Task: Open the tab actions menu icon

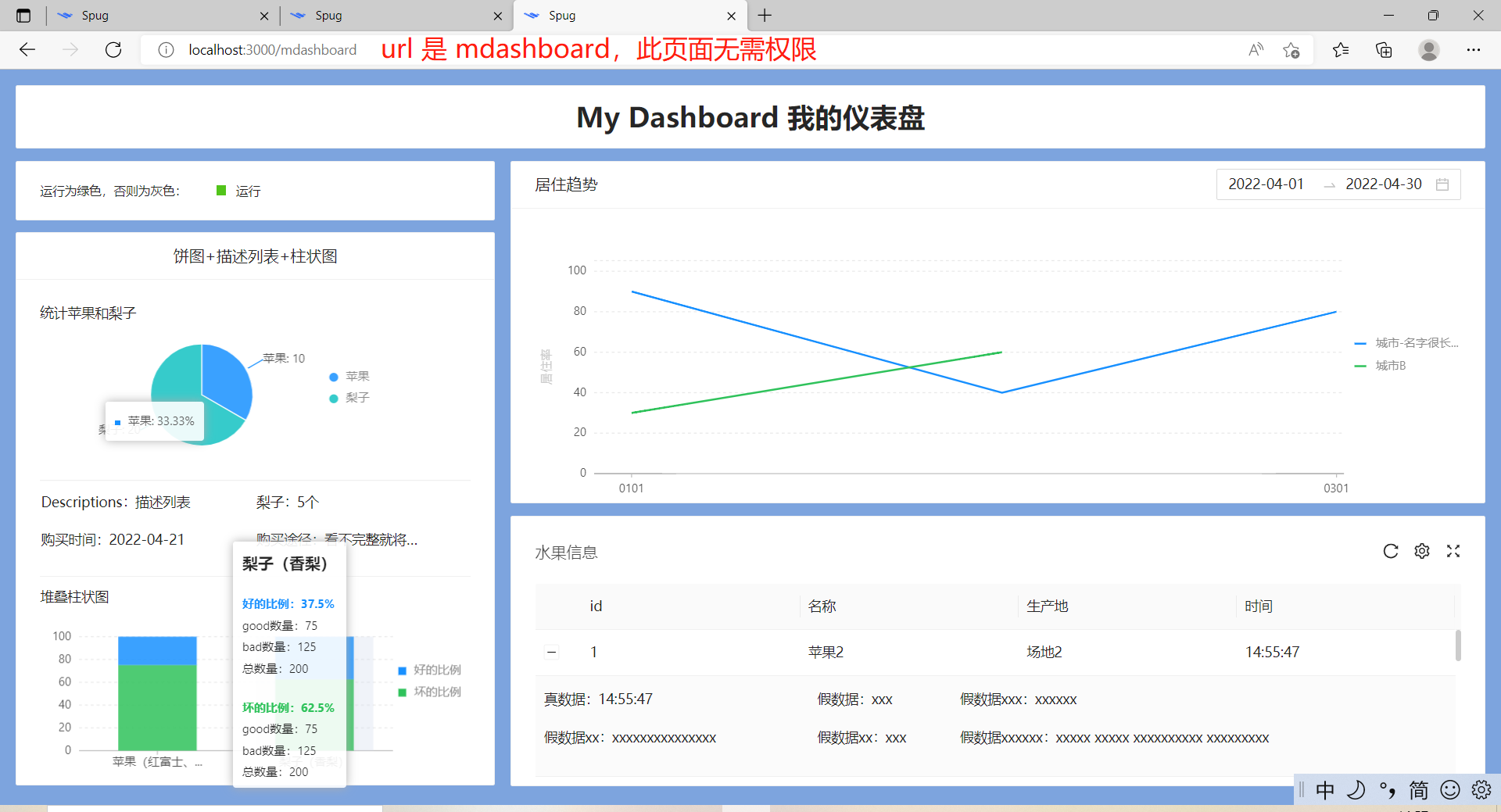Action: [23, 16]
